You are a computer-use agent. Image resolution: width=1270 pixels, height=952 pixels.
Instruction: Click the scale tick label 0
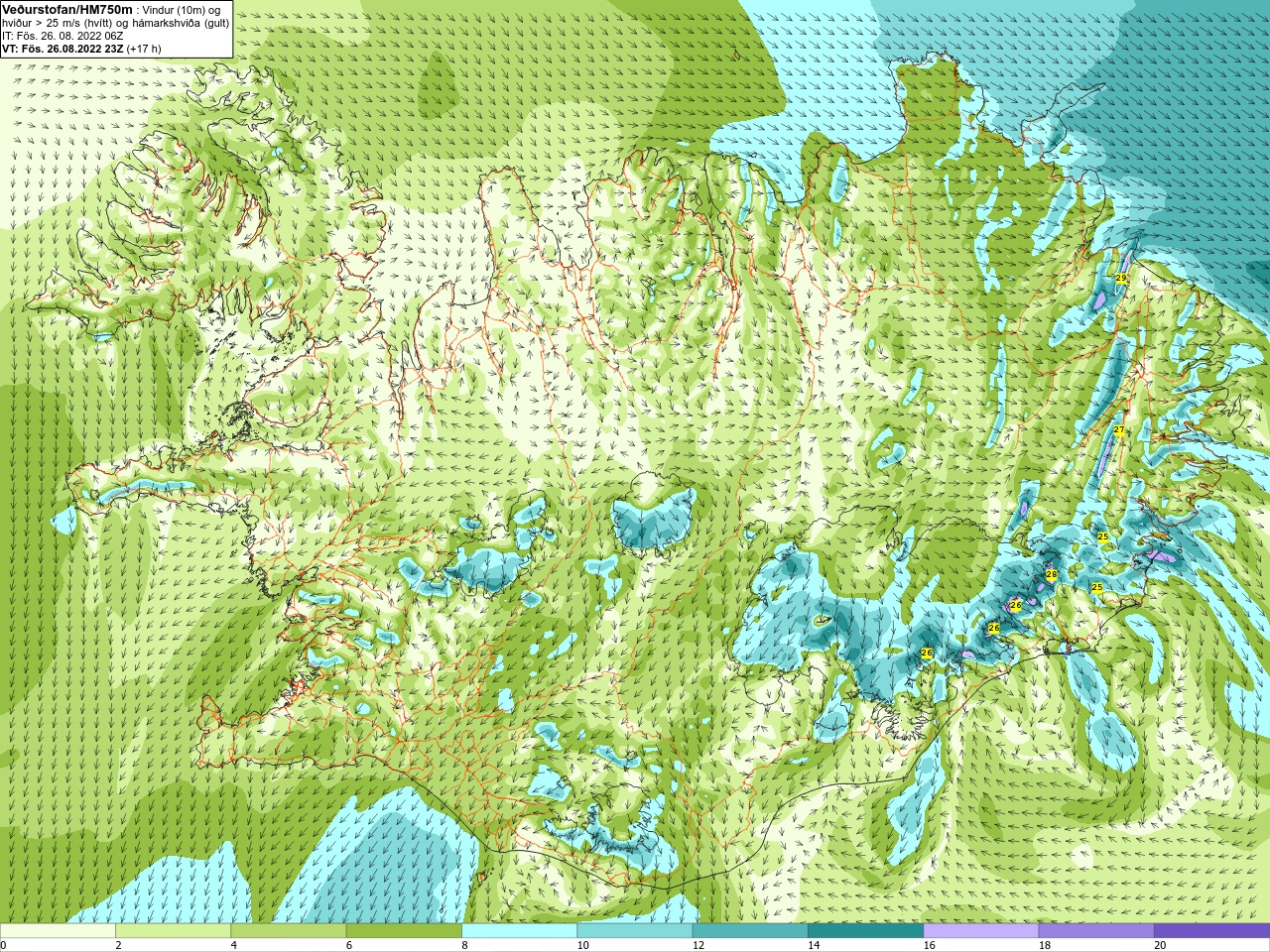point(3,945)
